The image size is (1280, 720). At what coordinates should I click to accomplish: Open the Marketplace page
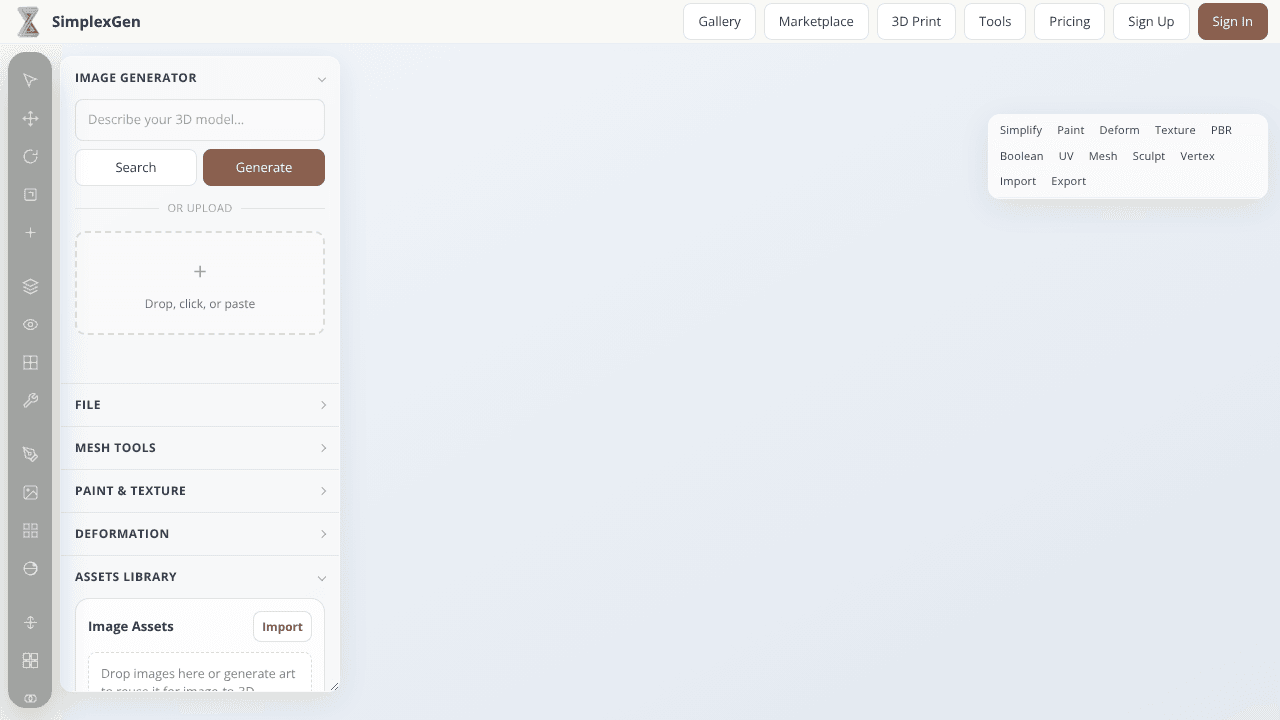[x=816, y=22]
